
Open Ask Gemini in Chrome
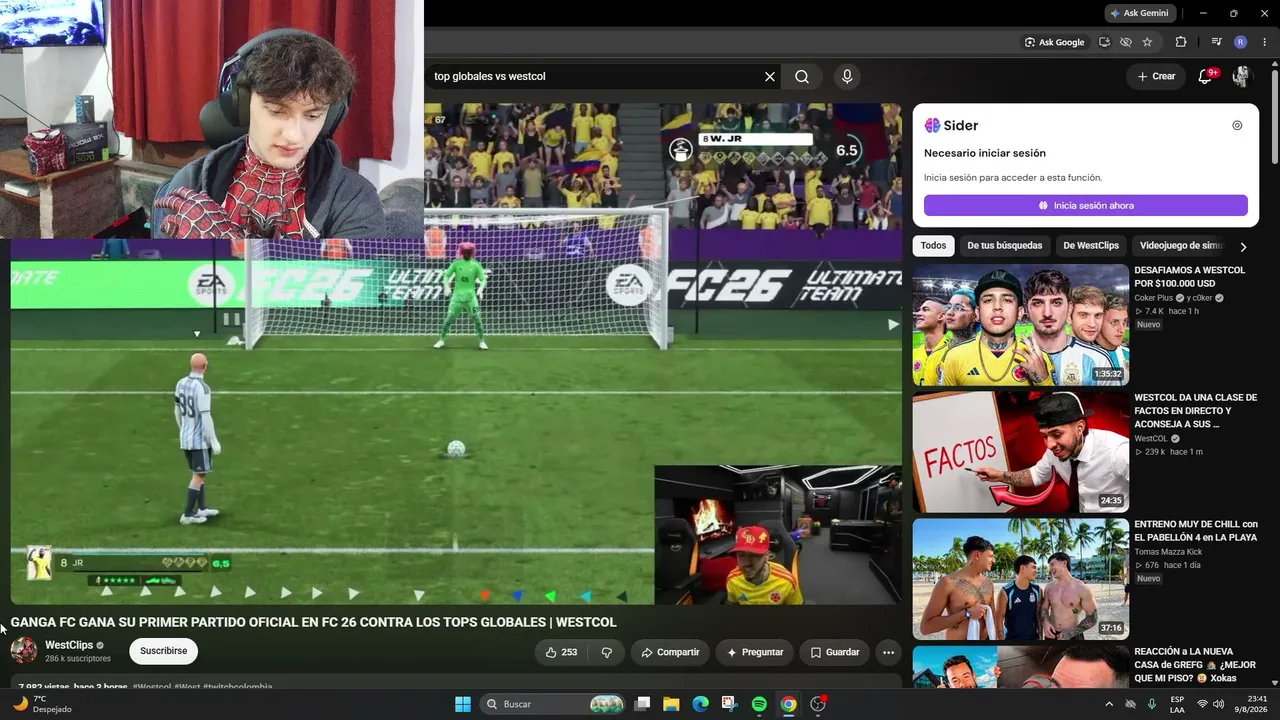[1140, 13]
